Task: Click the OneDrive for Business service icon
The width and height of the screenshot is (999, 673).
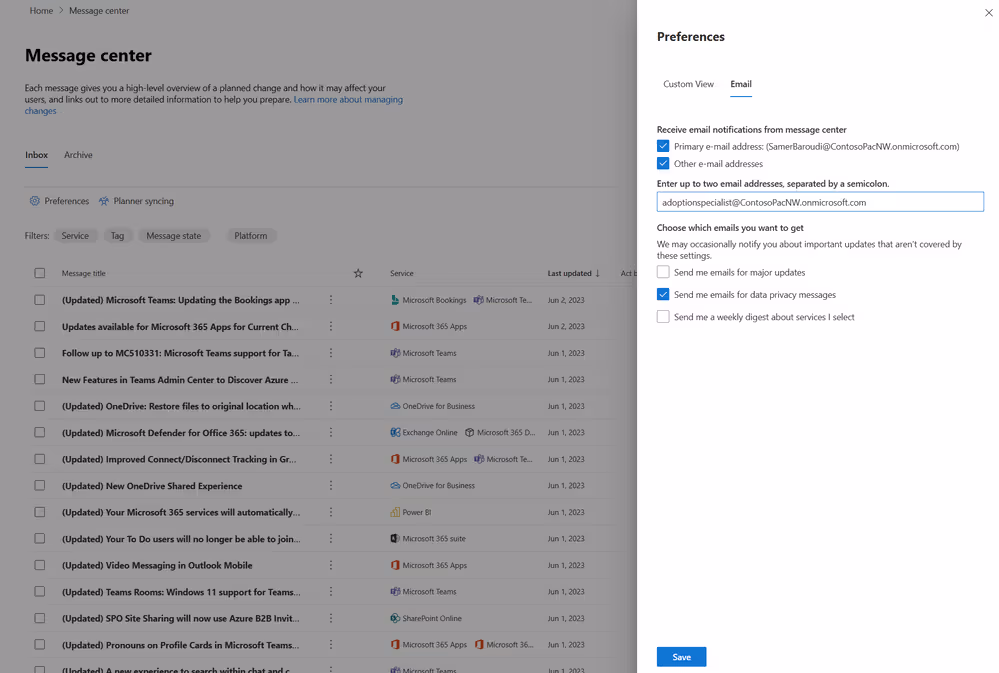Action: (x=397, y=406)
